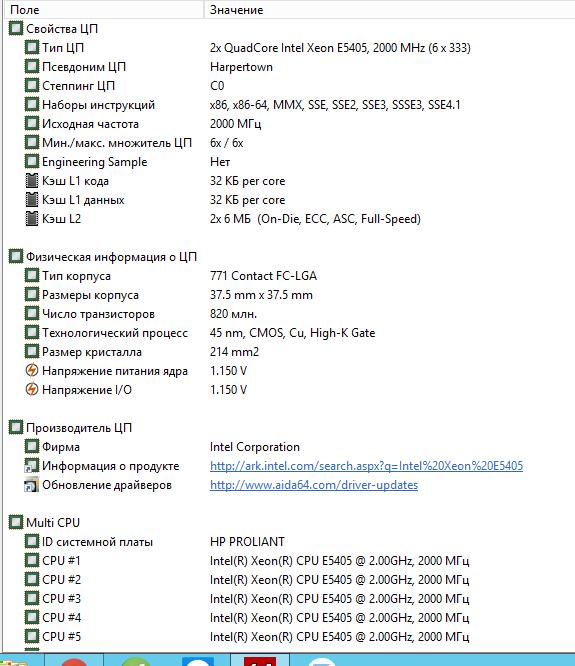The image size is (575, 666).
Task: Click the voltage icon next to Напряжение I/O
Action: pos(31,389)
